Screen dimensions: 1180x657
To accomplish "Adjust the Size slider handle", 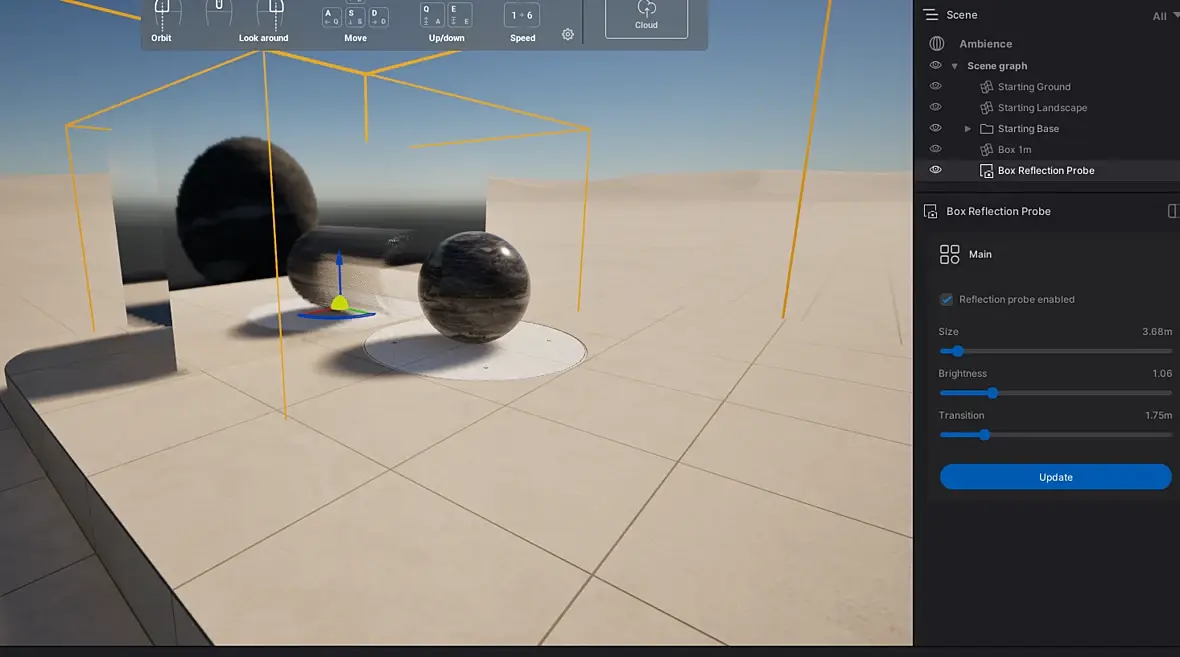I will 957,351.
